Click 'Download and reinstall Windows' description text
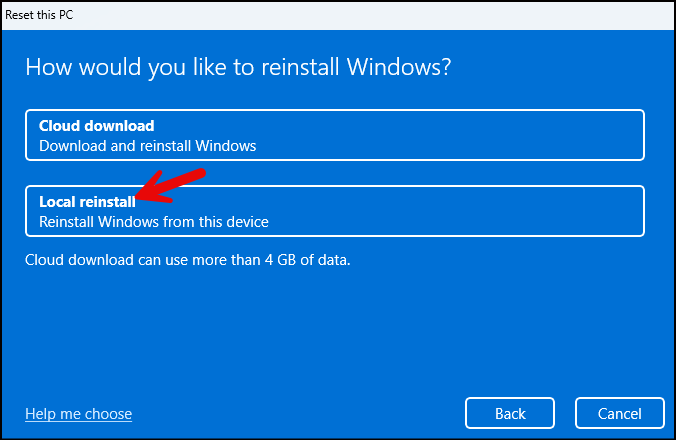The height and width of the screenshot is (440, 676). [147, 146]
